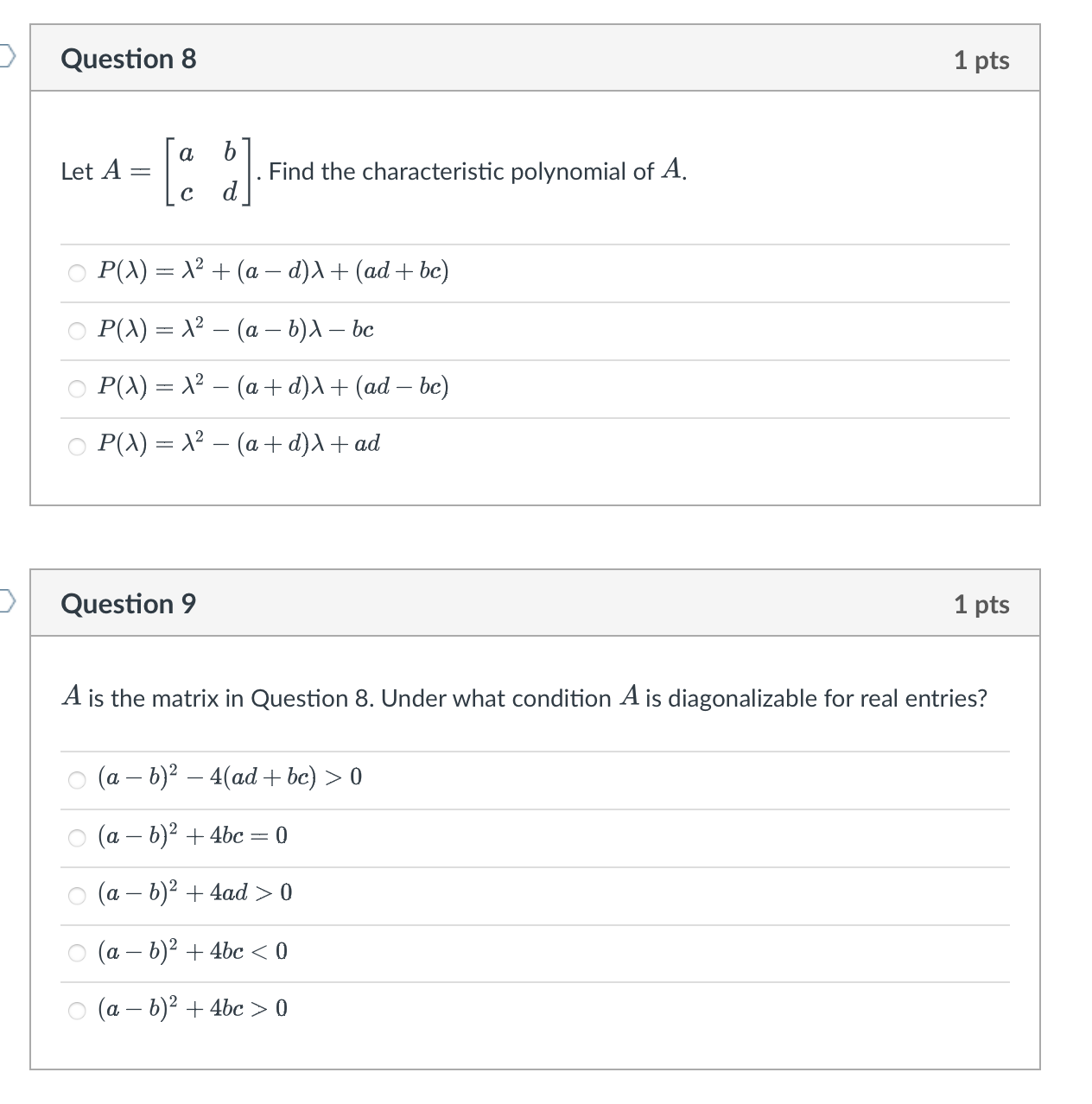Select answer P(λ) = λ² − (a − b)λ − bc
Image resolution: width=1092 pixels, height=1104 pixels.
coord(76,330)
